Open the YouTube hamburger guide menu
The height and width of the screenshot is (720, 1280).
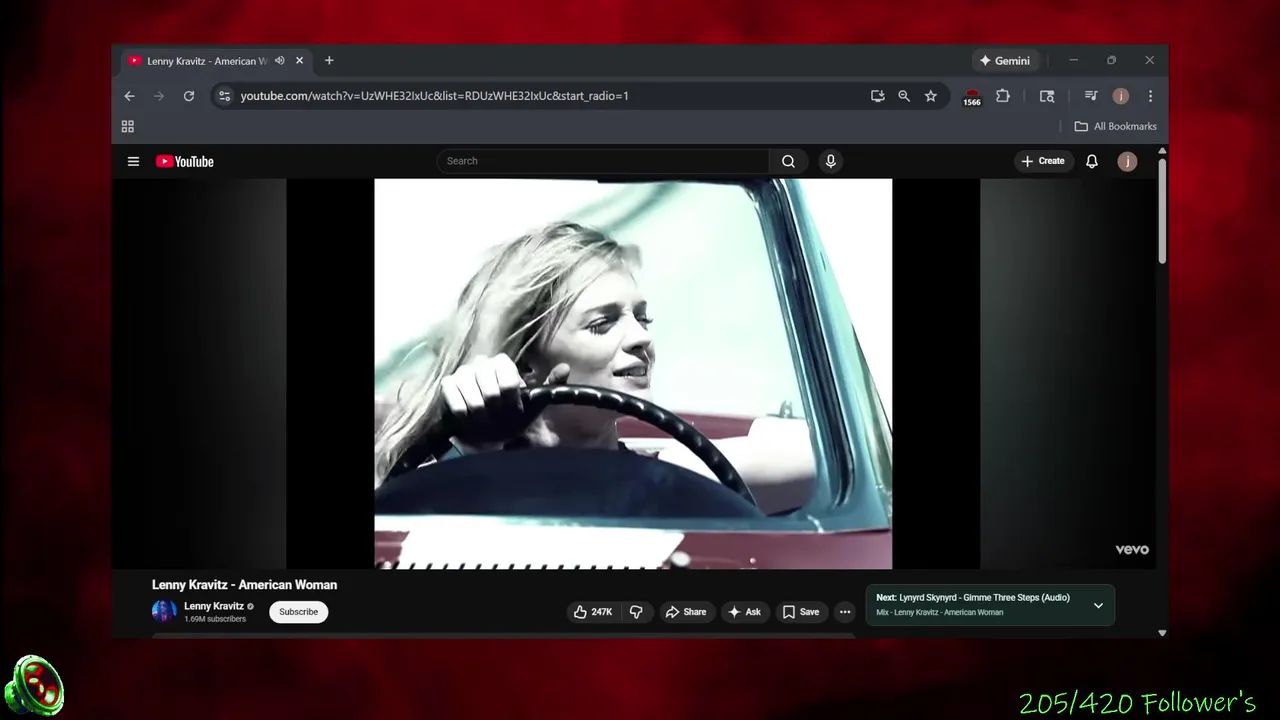(x=133, y=161)
